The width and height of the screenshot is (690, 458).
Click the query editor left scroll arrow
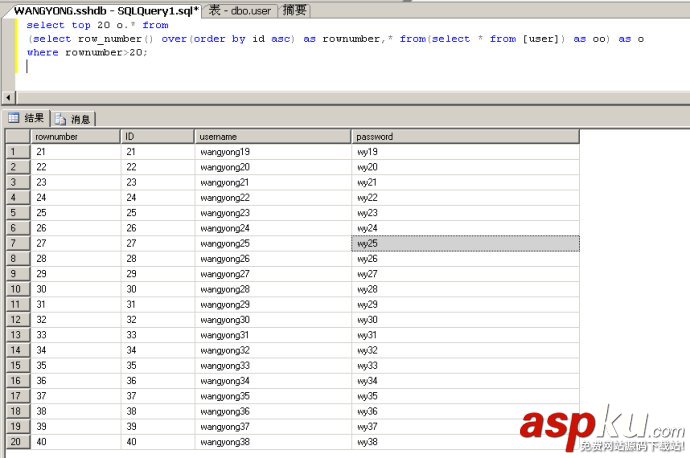tap(8, 97)
